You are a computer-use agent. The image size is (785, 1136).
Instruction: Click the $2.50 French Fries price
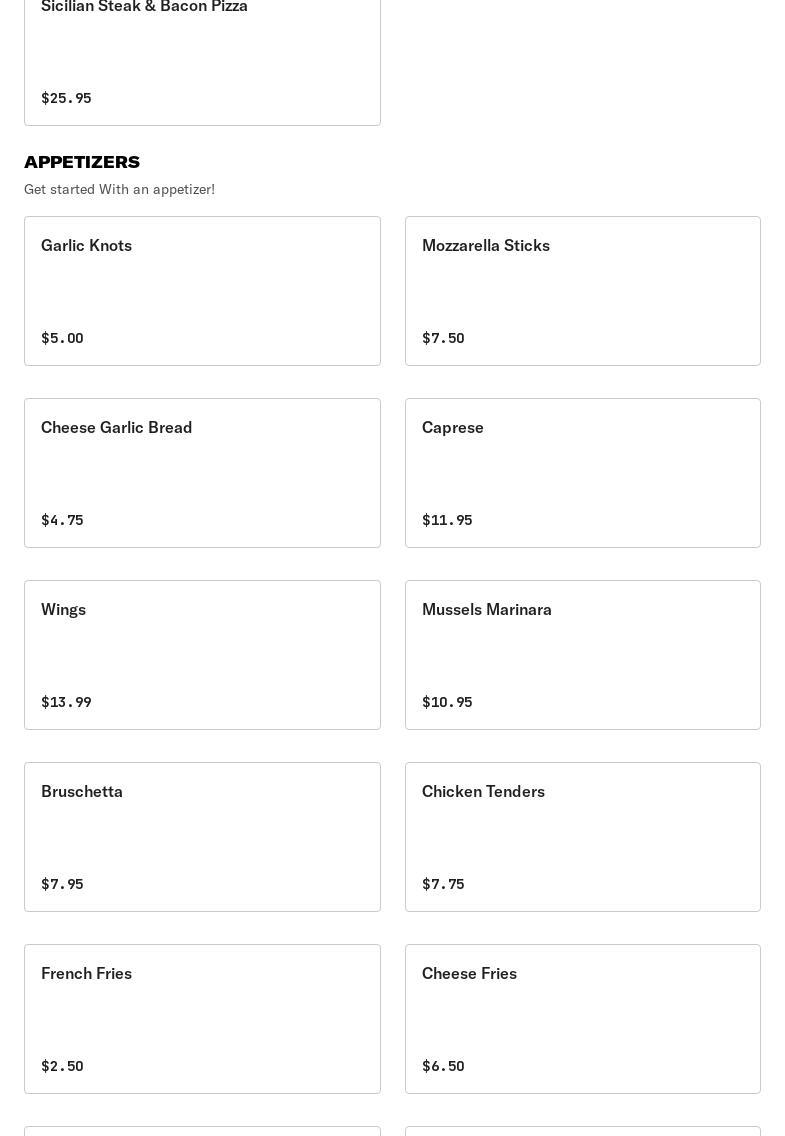tap(62, 1066)
